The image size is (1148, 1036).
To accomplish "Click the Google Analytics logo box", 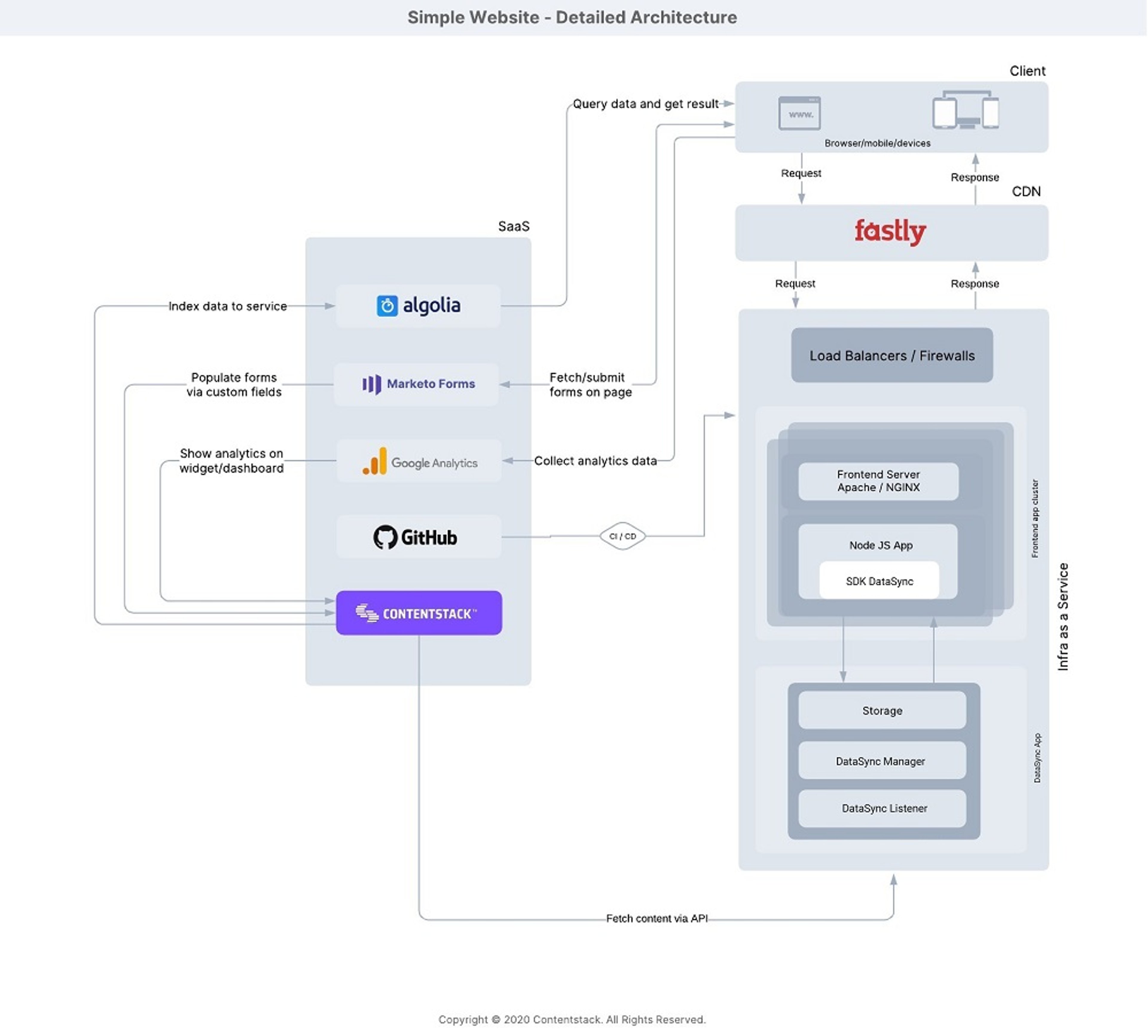I will [419, 461].
